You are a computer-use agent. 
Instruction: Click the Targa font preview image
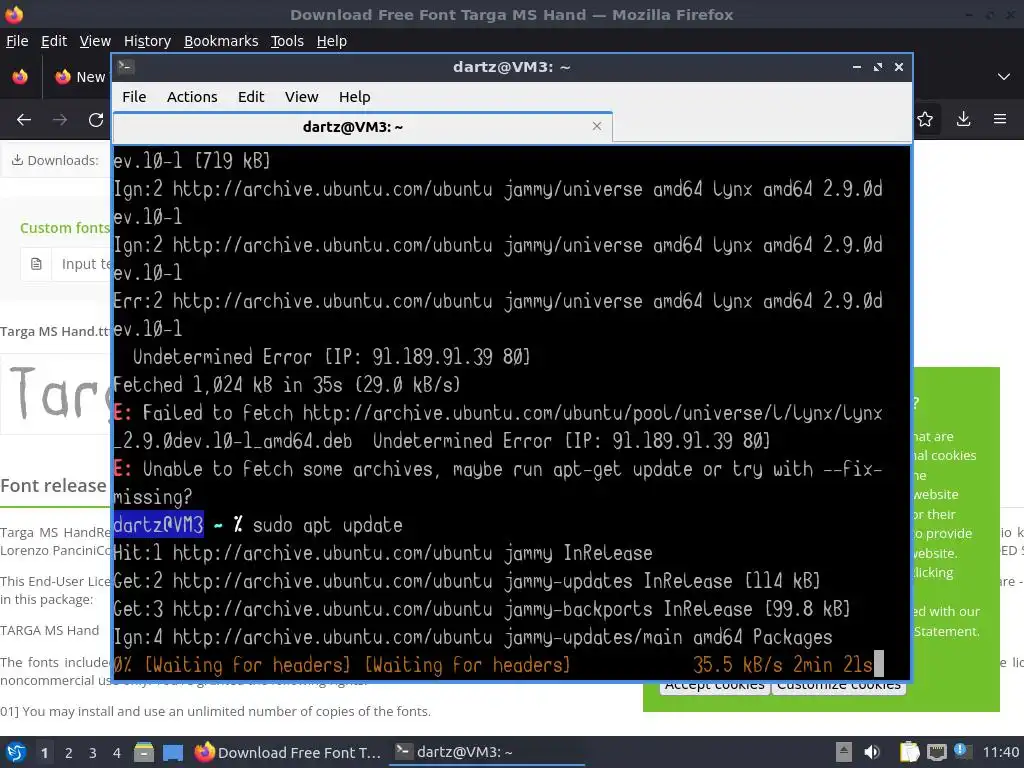point(57,393)
